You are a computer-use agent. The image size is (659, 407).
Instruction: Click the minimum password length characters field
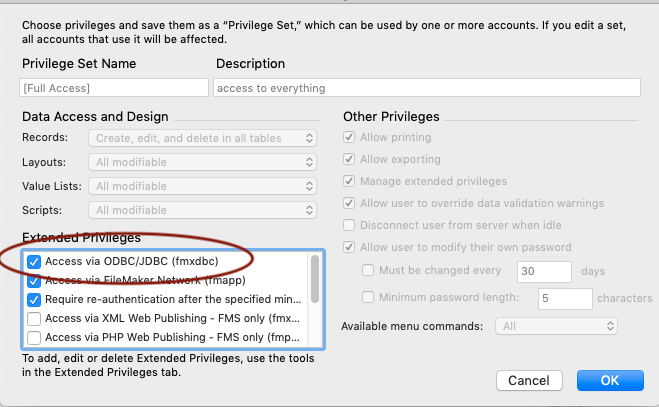[x=565, y=299]
